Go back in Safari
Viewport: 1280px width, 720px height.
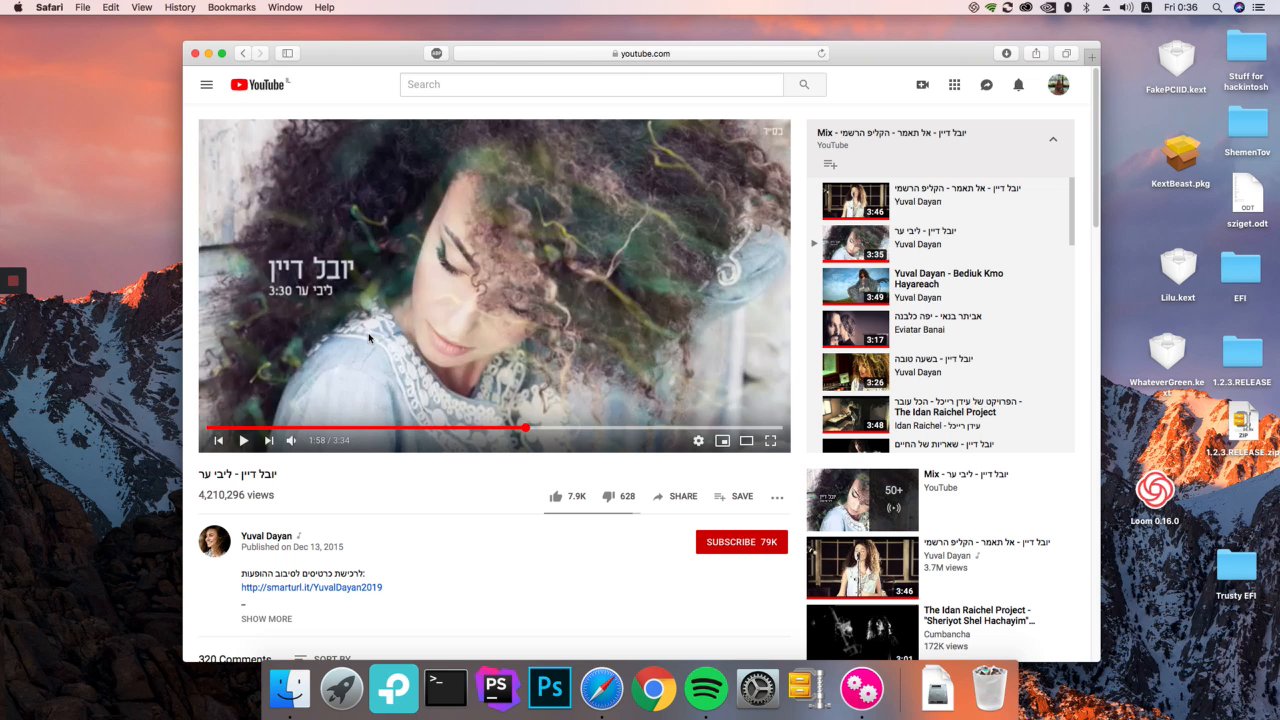[x=243, y=54]
